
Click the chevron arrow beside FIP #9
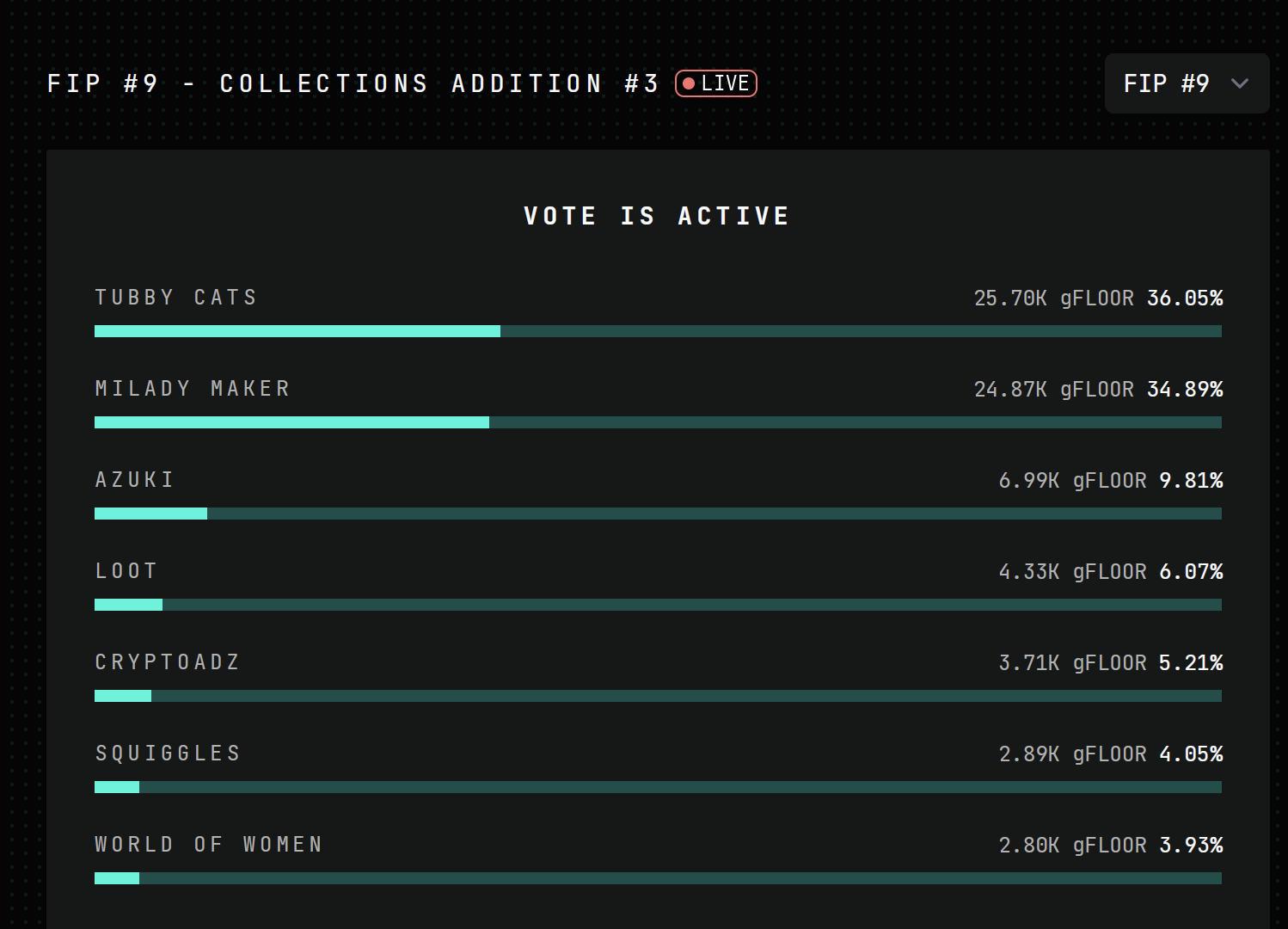[x=1239, y=83]
